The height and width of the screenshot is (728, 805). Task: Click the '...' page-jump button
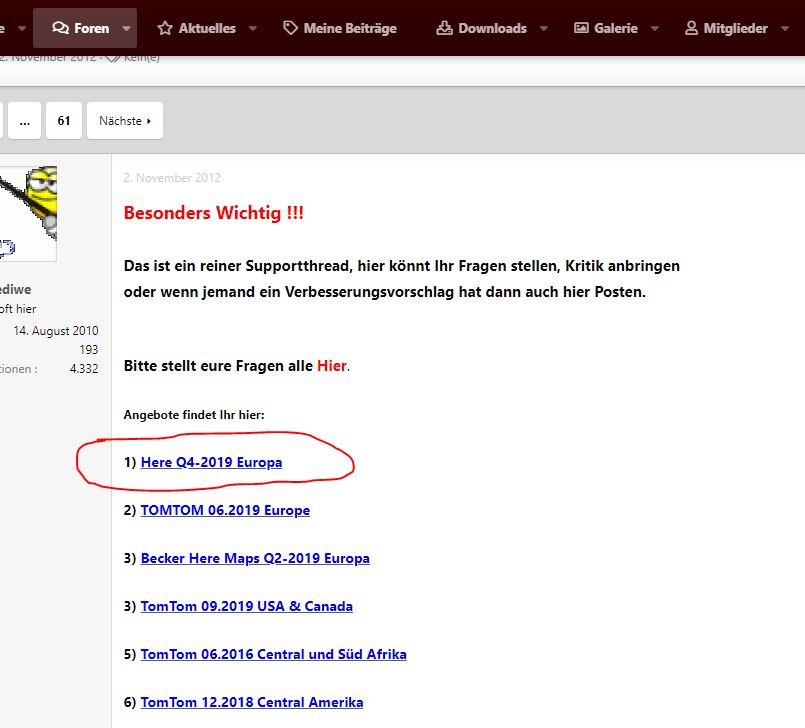click(x=25, y=121)
